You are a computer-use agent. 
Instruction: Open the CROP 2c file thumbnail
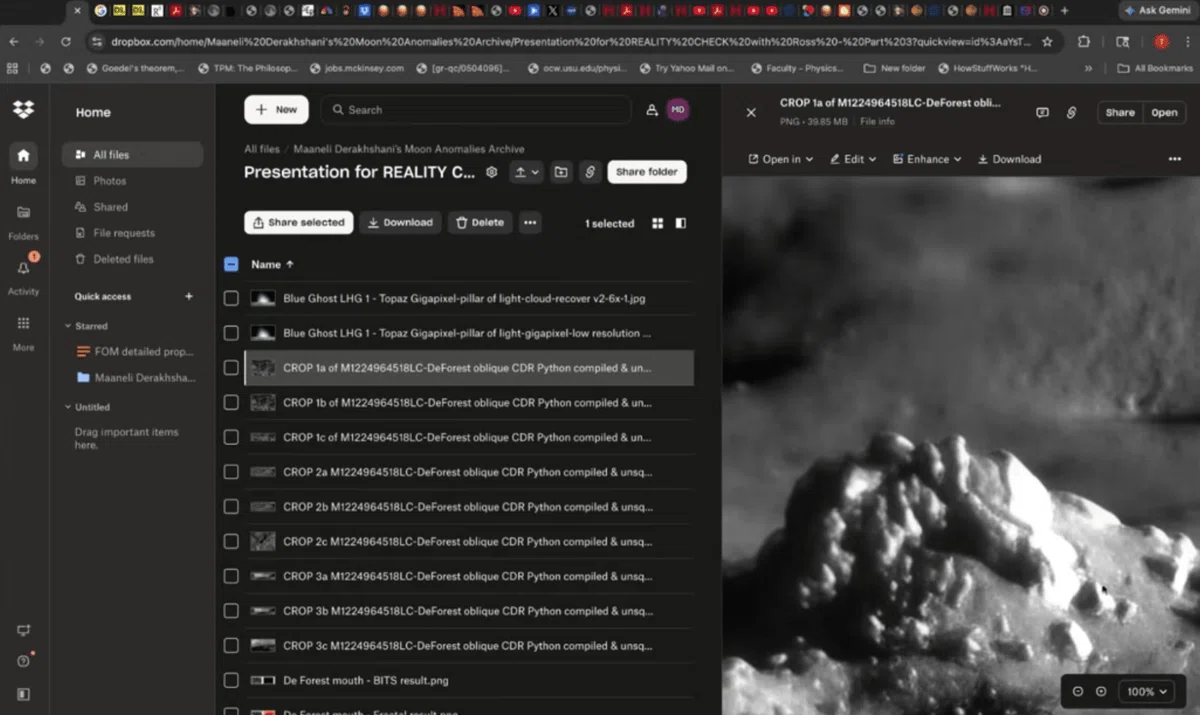point(263,541)
